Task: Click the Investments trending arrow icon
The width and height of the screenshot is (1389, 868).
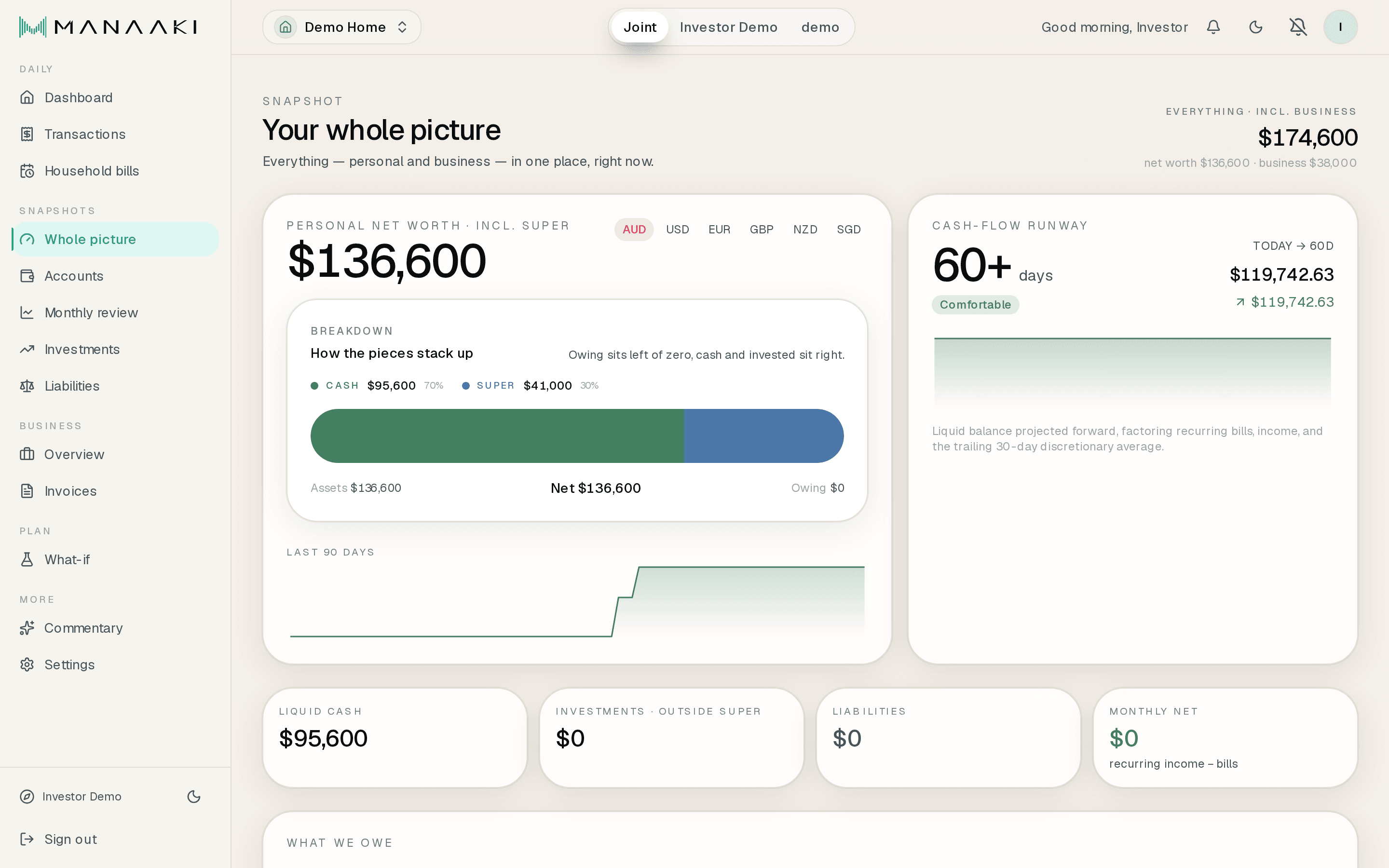Action: coord(27,350)
